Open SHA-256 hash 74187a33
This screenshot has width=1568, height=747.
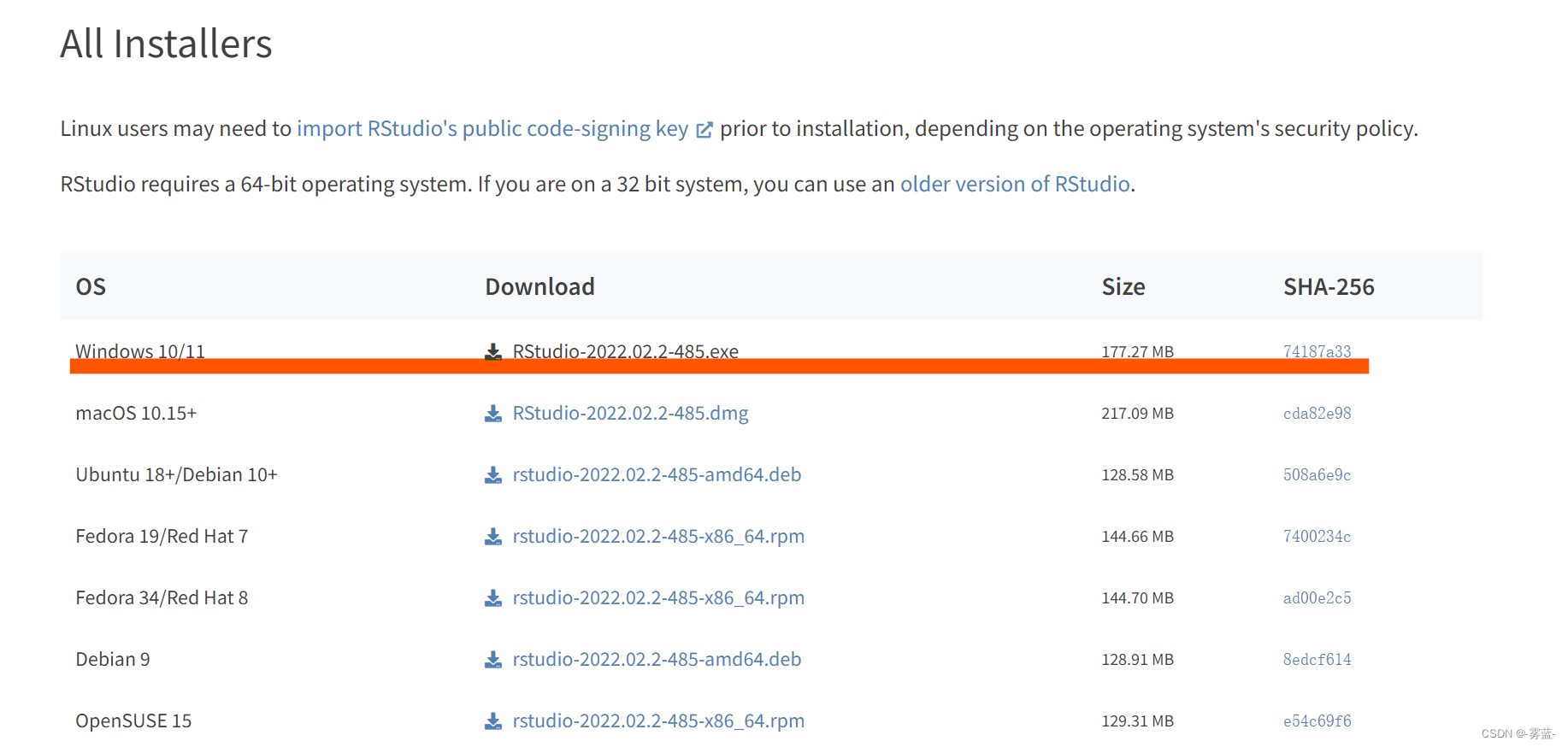1317,351
